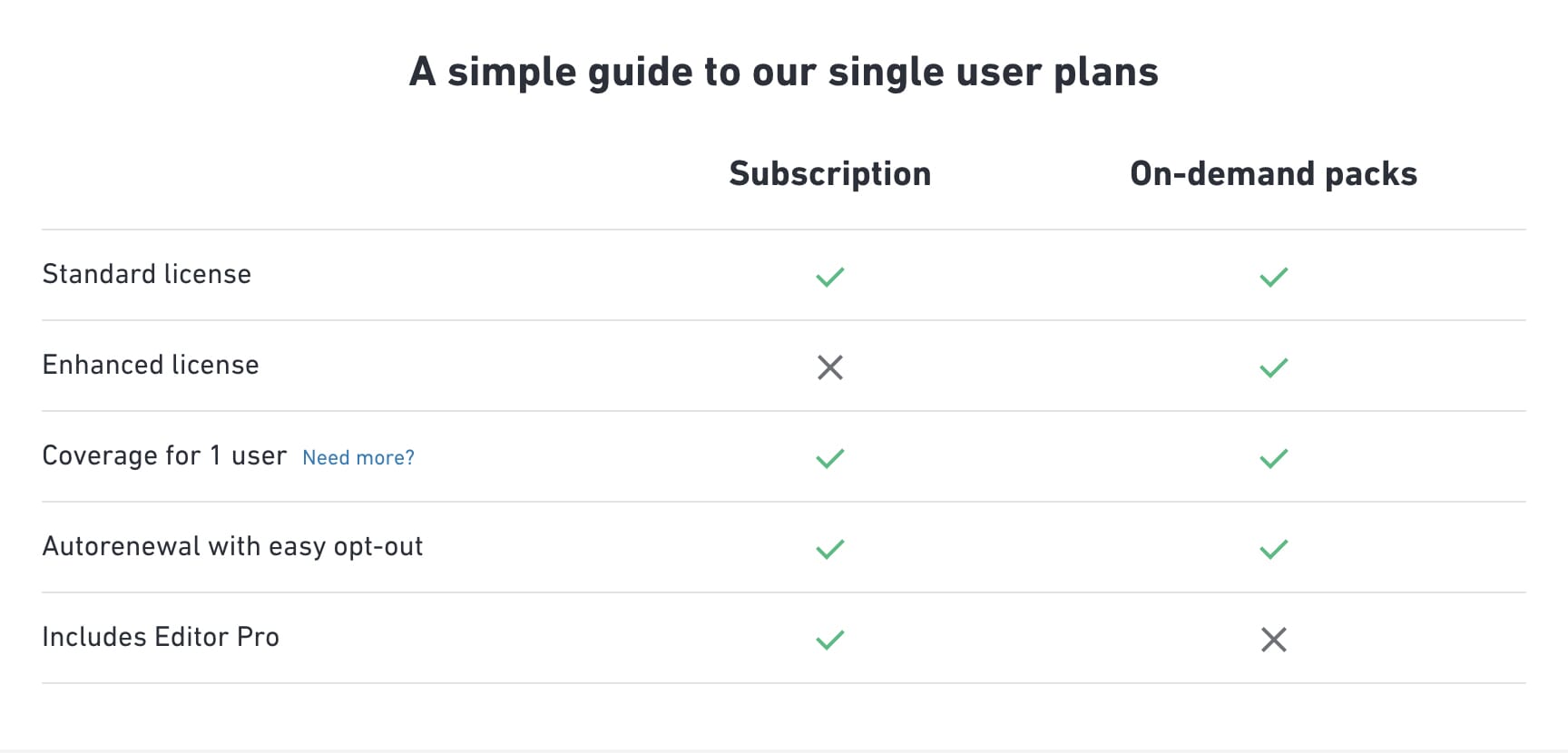Select the On-demand packs column header
The height and width of the screenshot is (753, 1568).
pyautogui.click(x=1273, y=173)
